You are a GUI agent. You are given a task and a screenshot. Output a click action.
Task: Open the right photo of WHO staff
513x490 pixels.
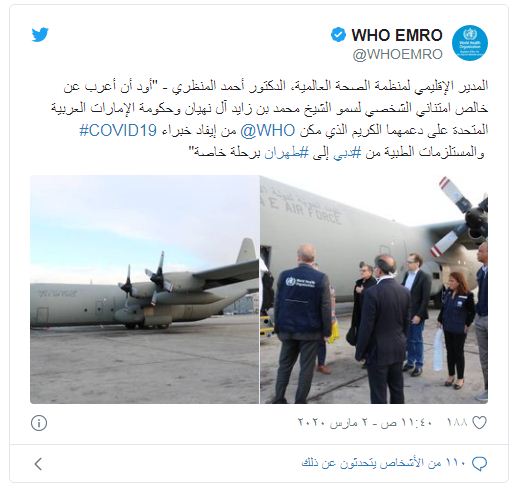tap(374, 289)
